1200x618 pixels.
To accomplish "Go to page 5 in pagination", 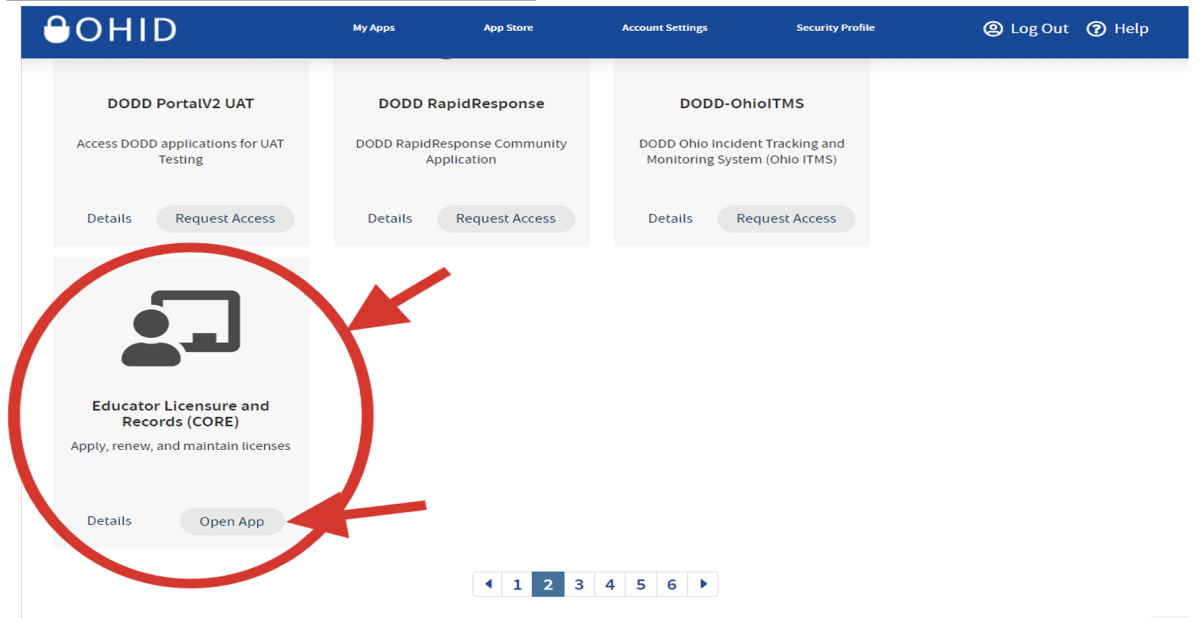I will (641, 584).
